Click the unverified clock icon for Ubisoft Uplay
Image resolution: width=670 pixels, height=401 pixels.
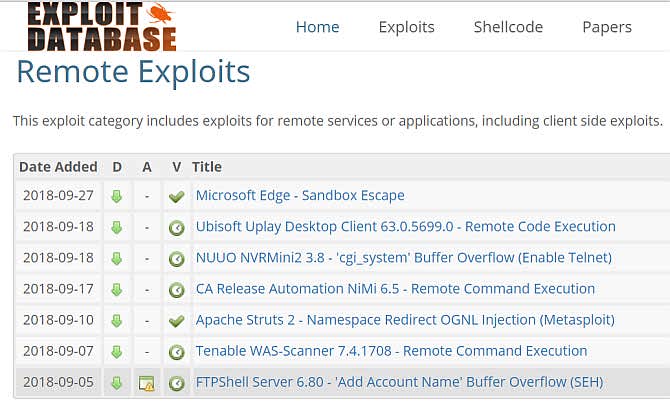click(x=176, y=228)
